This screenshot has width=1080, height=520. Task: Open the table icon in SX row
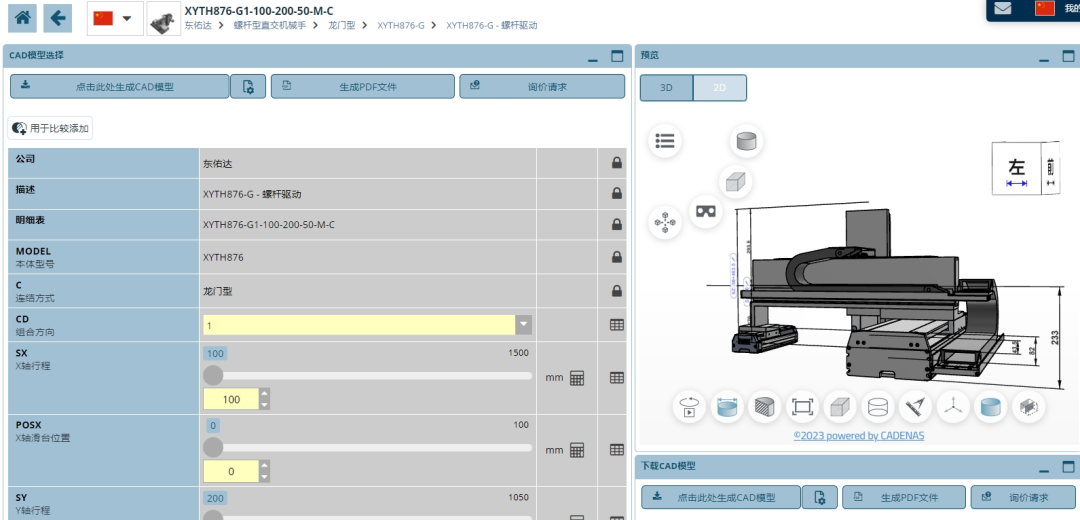point(616,377)
